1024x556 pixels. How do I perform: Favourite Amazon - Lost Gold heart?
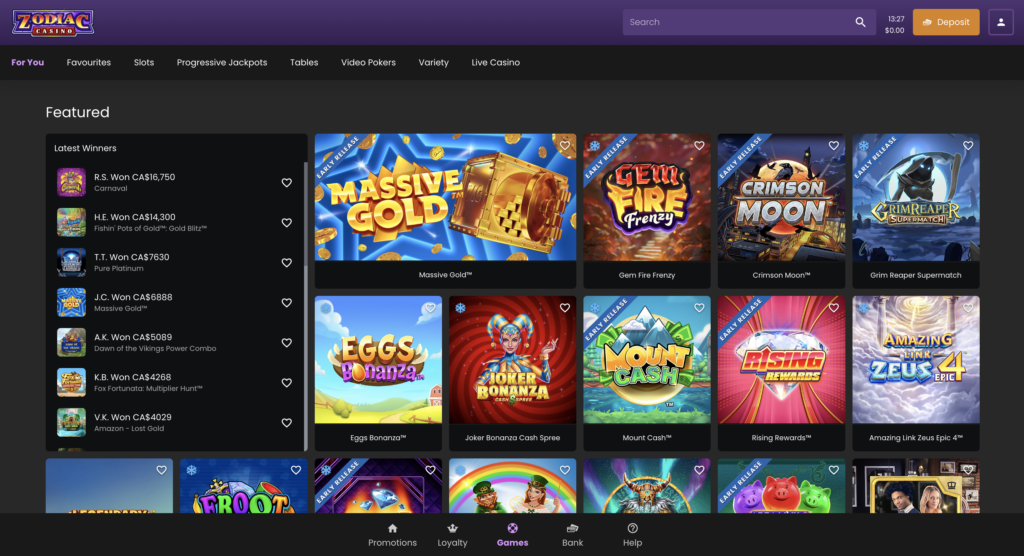pos(287,423)
